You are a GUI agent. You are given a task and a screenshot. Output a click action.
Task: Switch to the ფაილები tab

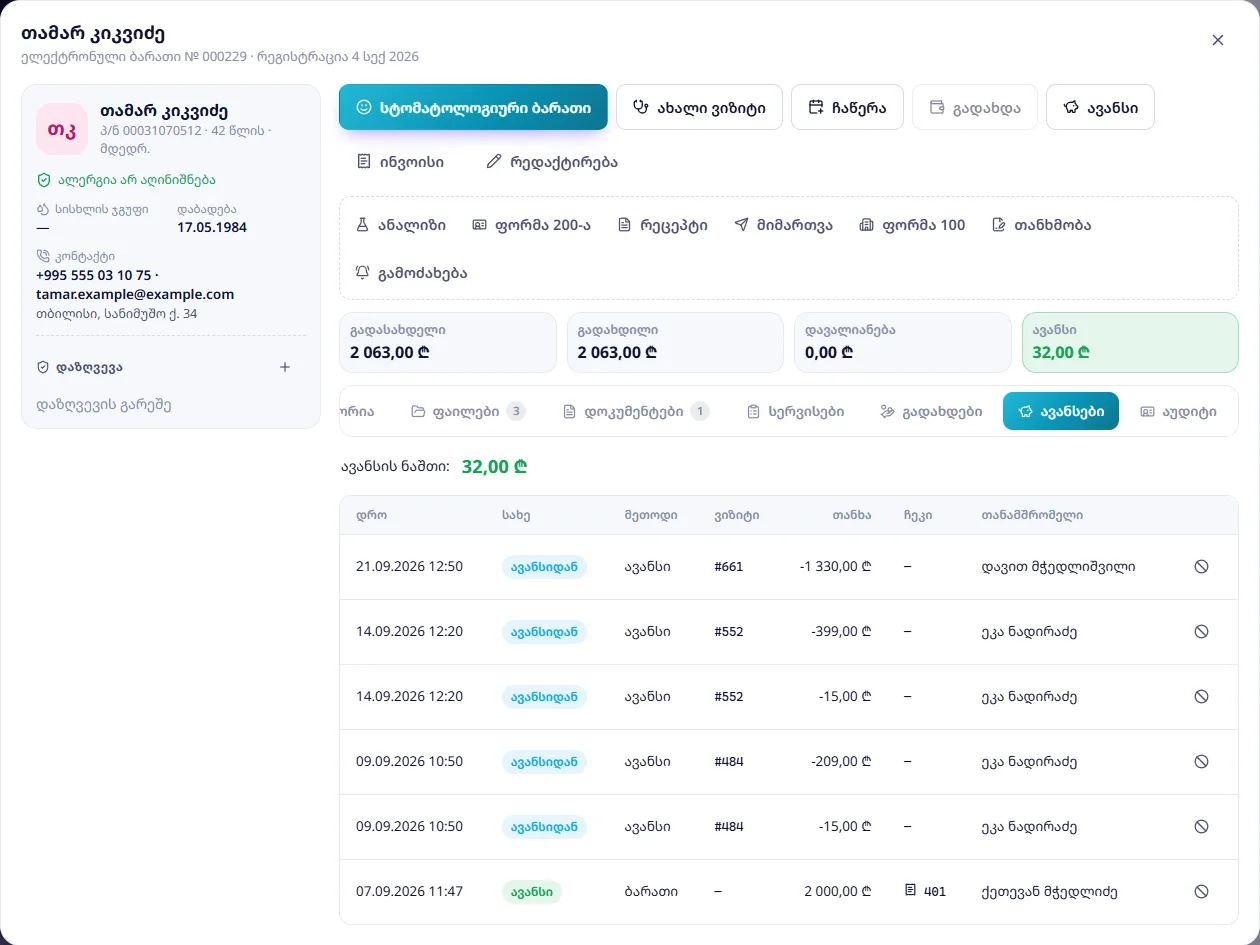[x=468, y=411]
